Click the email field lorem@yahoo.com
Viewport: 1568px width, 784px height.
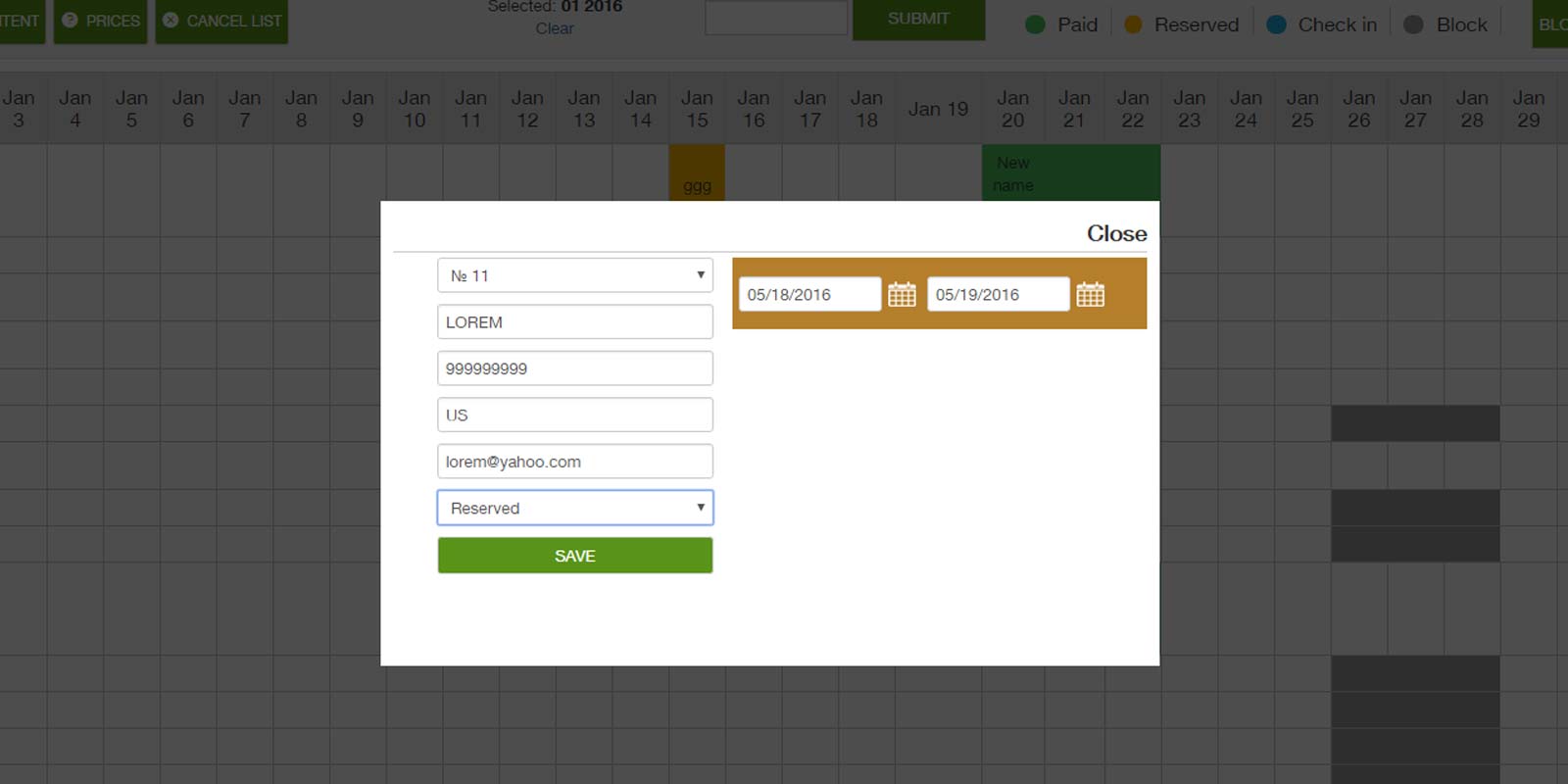574,462
